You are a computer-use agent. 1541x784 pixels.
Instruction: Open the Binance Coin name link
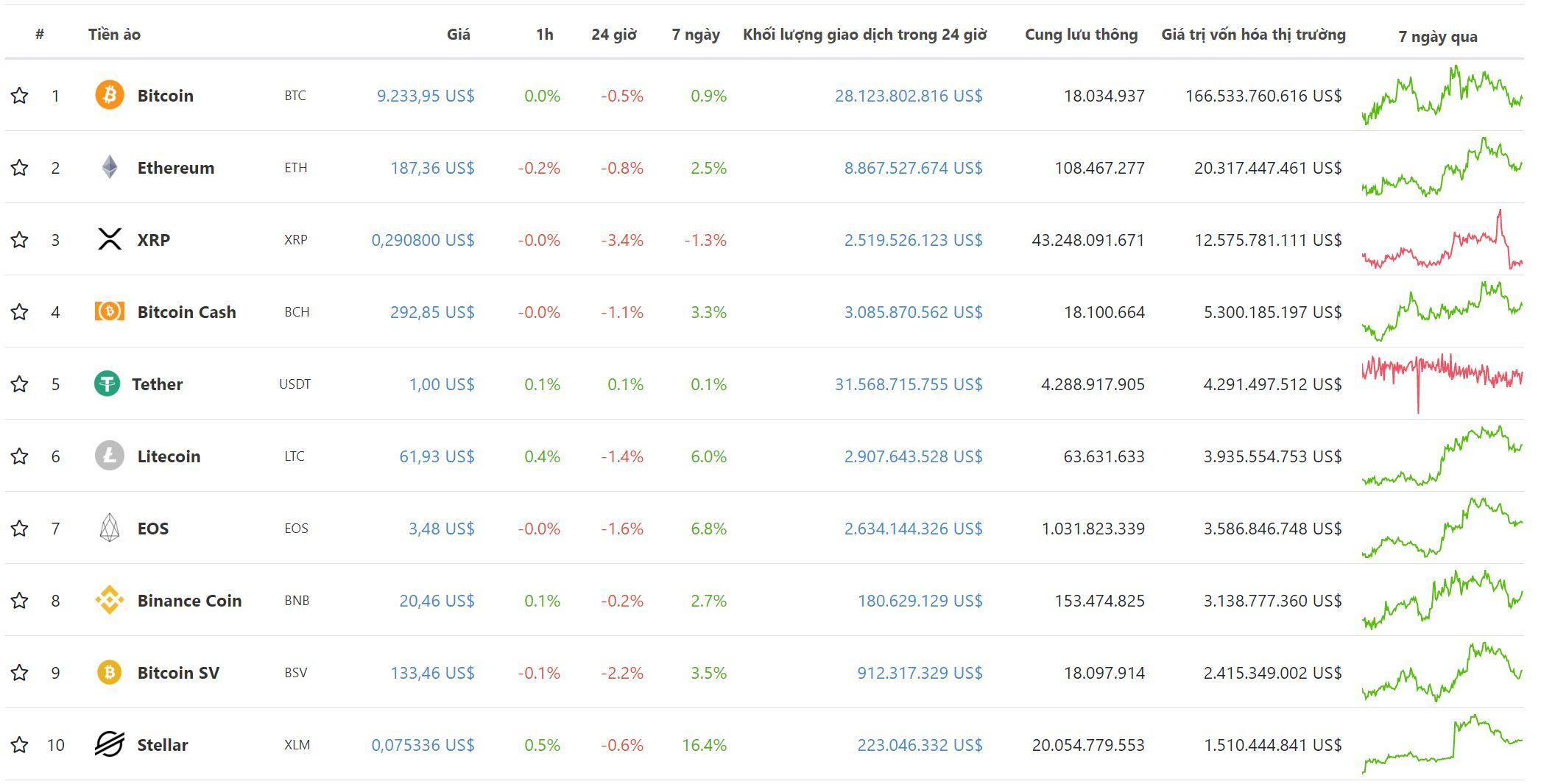coord(189,600)
